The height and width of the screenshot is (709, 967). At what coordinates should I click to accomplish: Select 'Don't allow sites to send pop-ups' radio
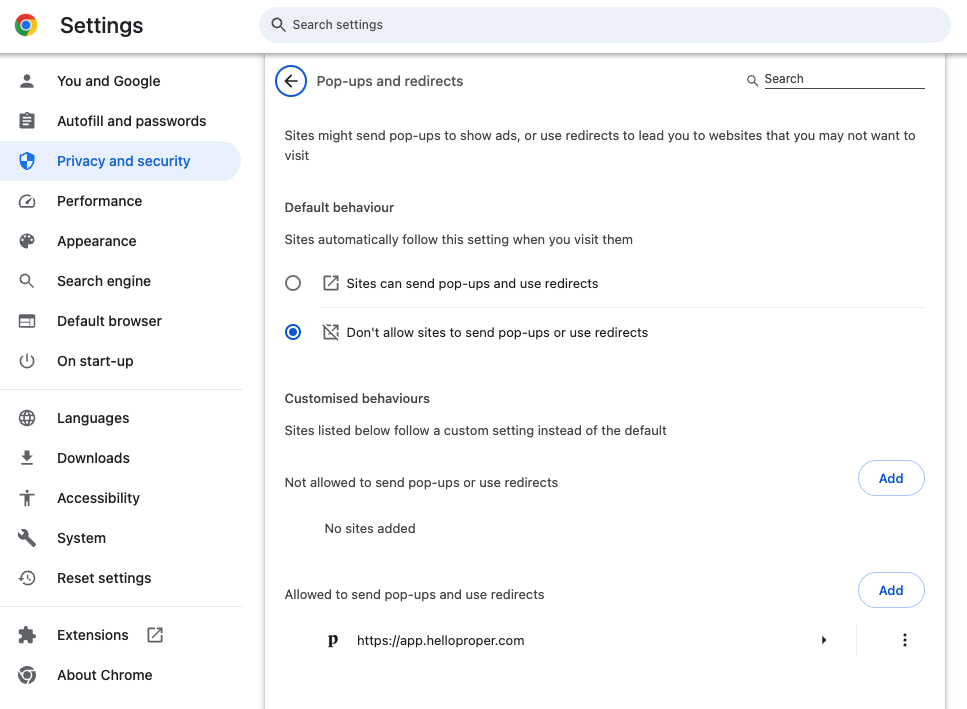pyautogui.click(x=293, y=332)
